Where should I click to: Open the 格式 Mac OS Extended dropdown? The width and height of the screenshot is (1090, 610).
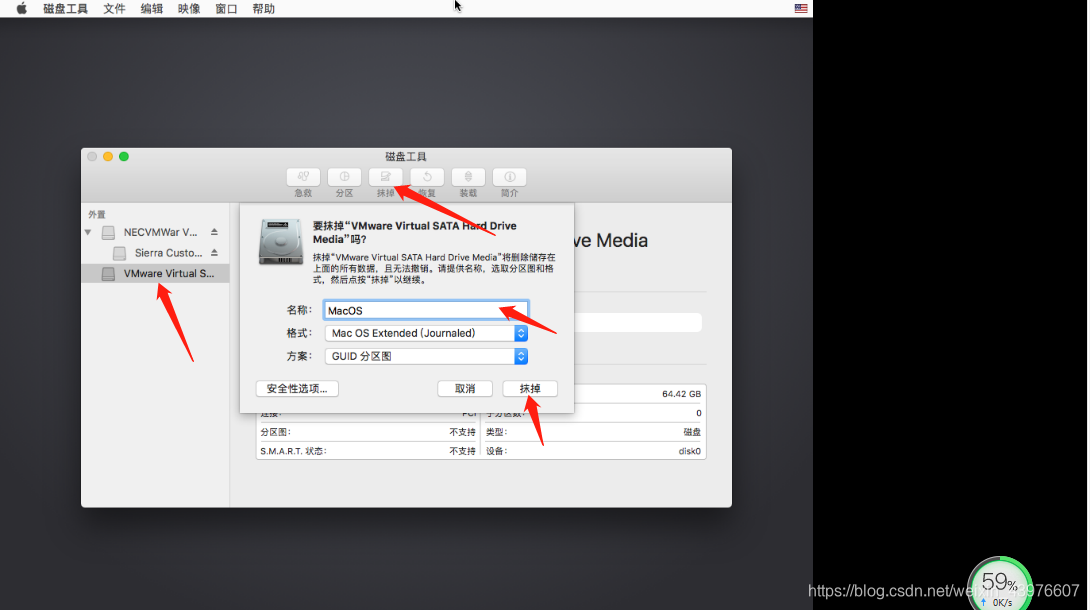point(425,333)
